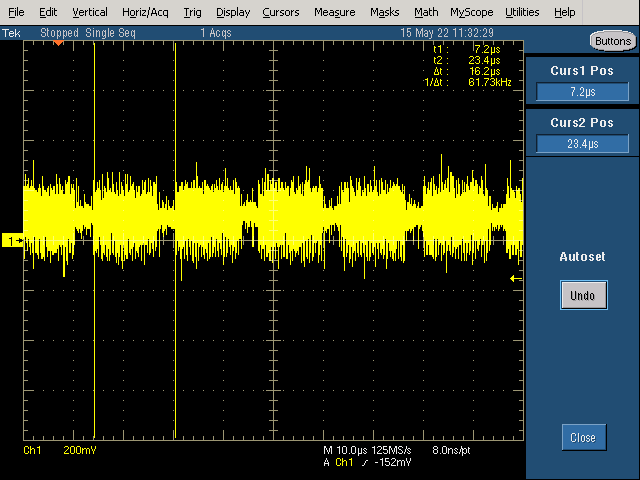Open the Horiz/Acq menu
Viewport: 640px width, 480px height.
145,12
